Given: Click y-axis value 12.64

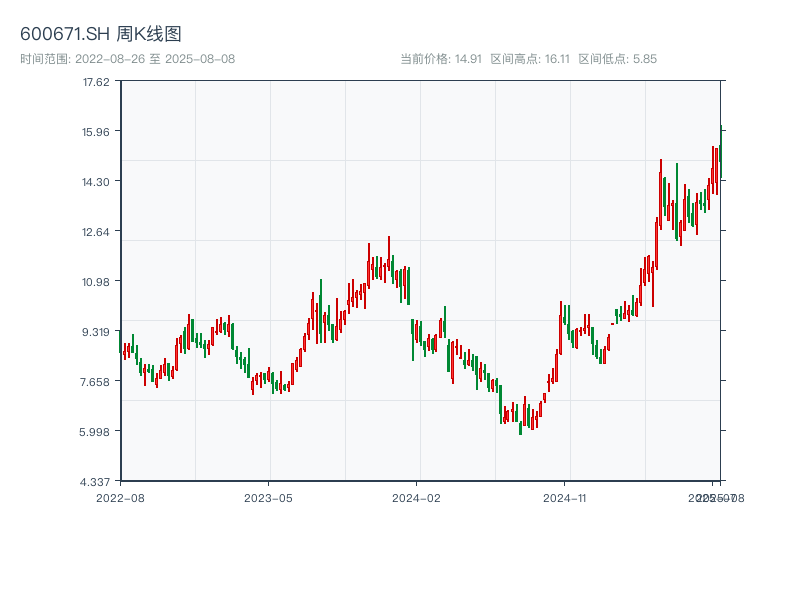Looking at the screenshot, I should 96,232.
